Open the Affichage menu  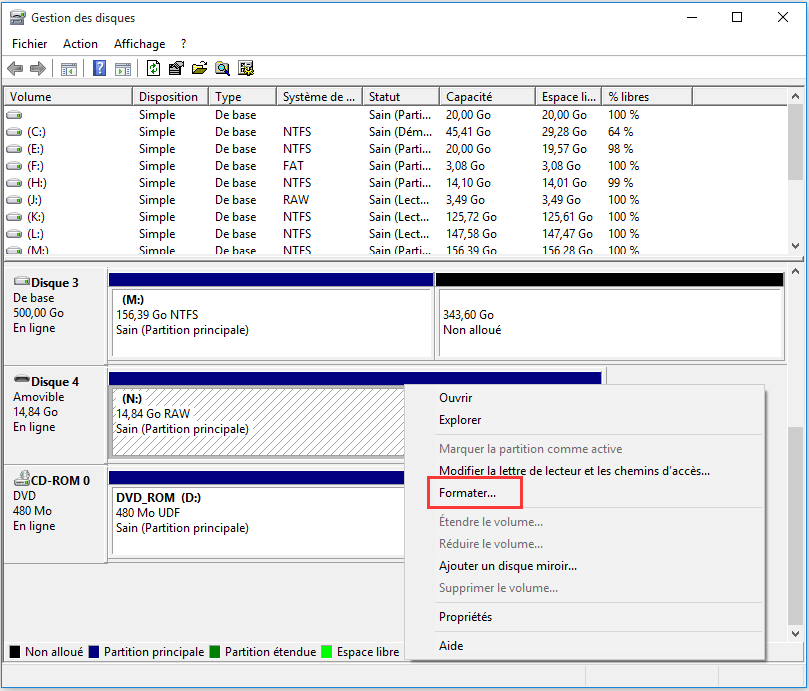pyautogui.click(x=140, y=44)
